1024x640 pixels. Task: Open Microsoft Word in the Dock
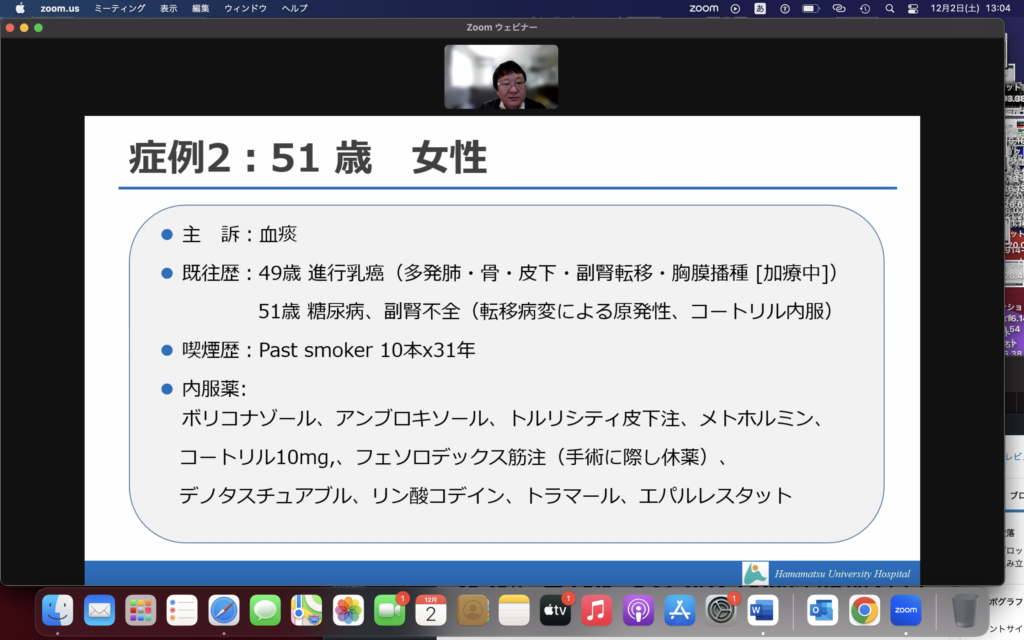tap(762, 609)
